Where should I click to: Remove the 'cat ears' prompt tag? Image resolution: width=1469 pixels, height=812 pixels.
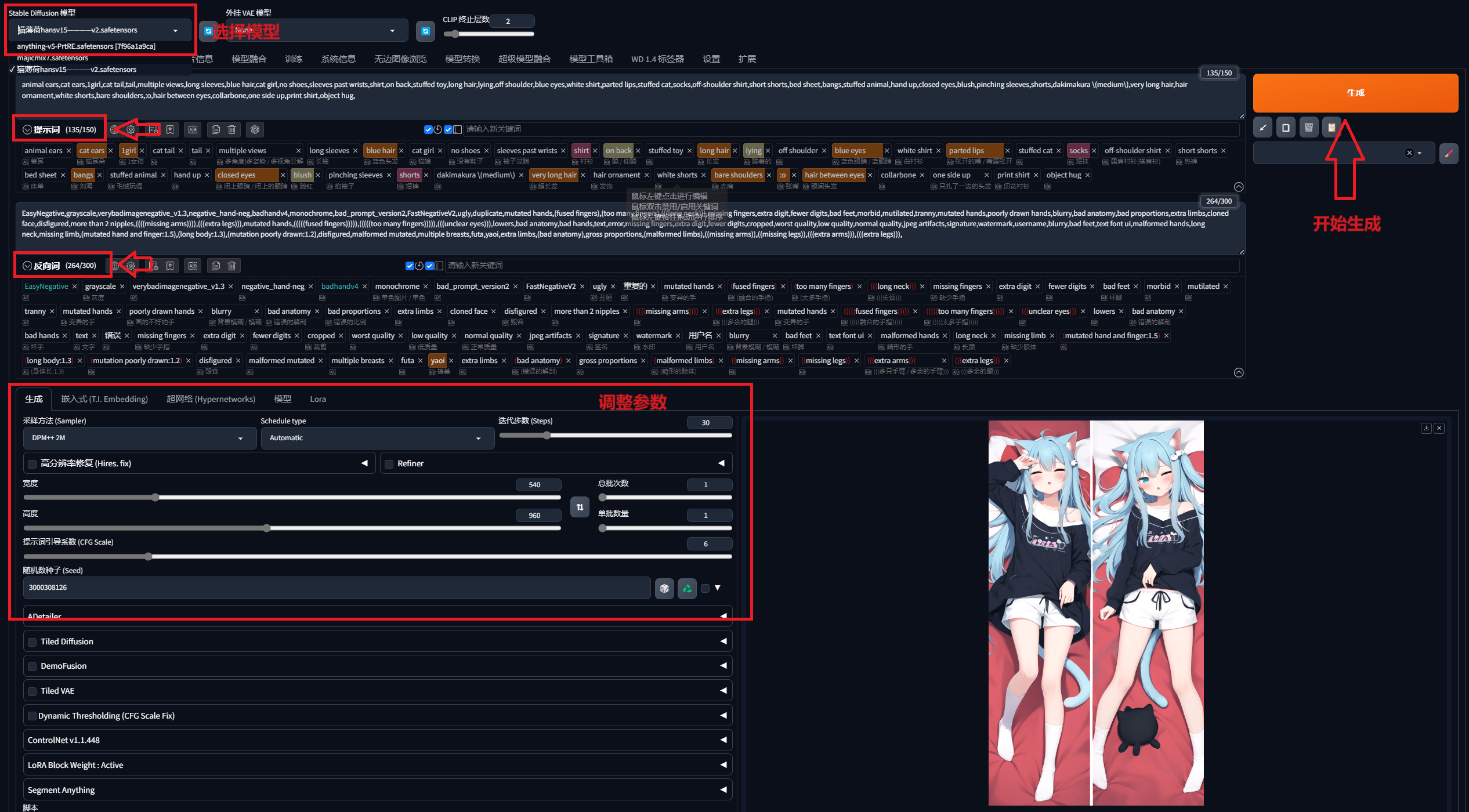[x=111, y=151]
